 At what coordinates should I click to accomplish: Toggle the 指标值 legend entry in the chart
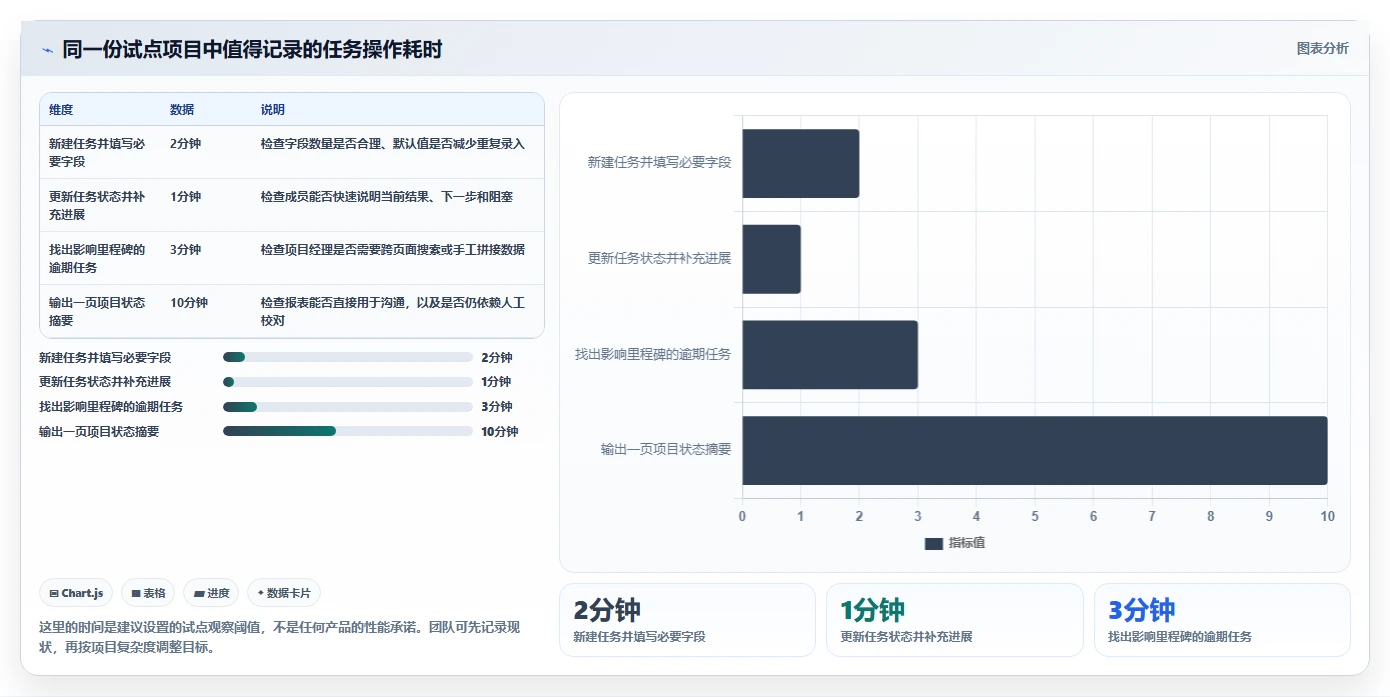tap(955, 543)
